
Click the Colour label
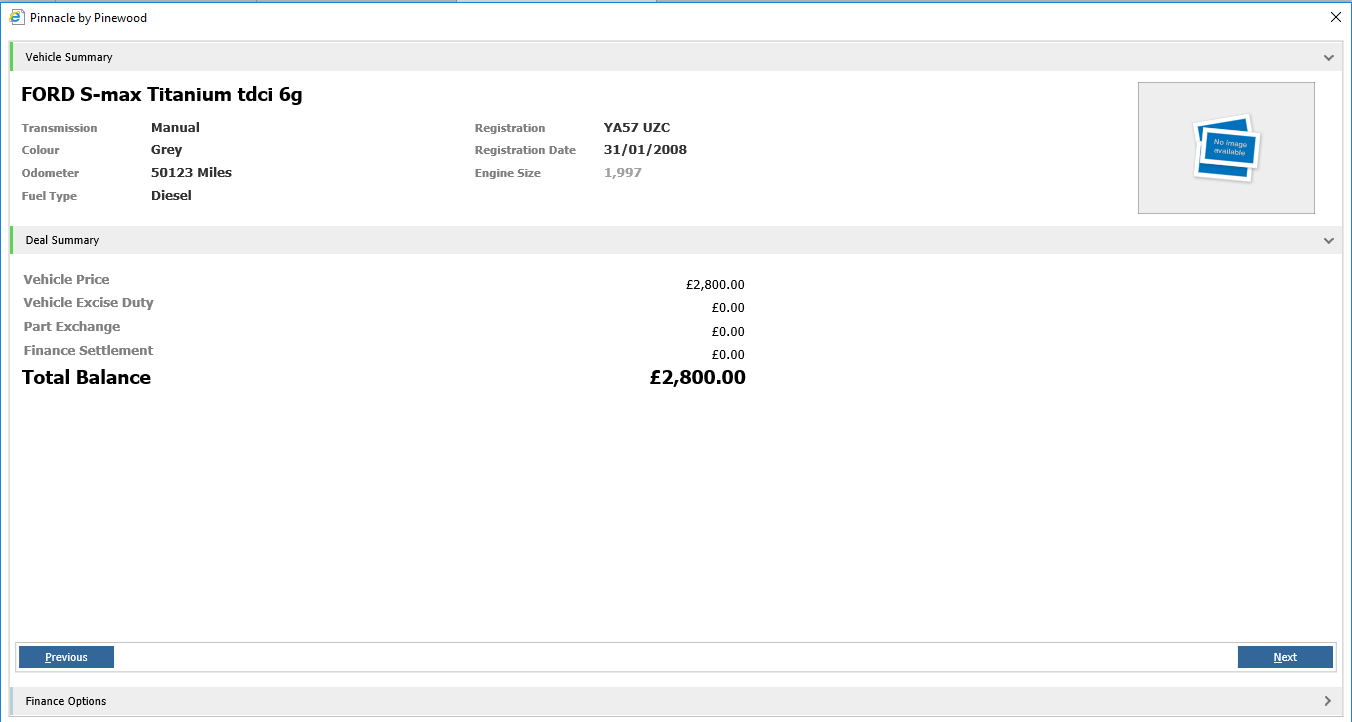41,150
